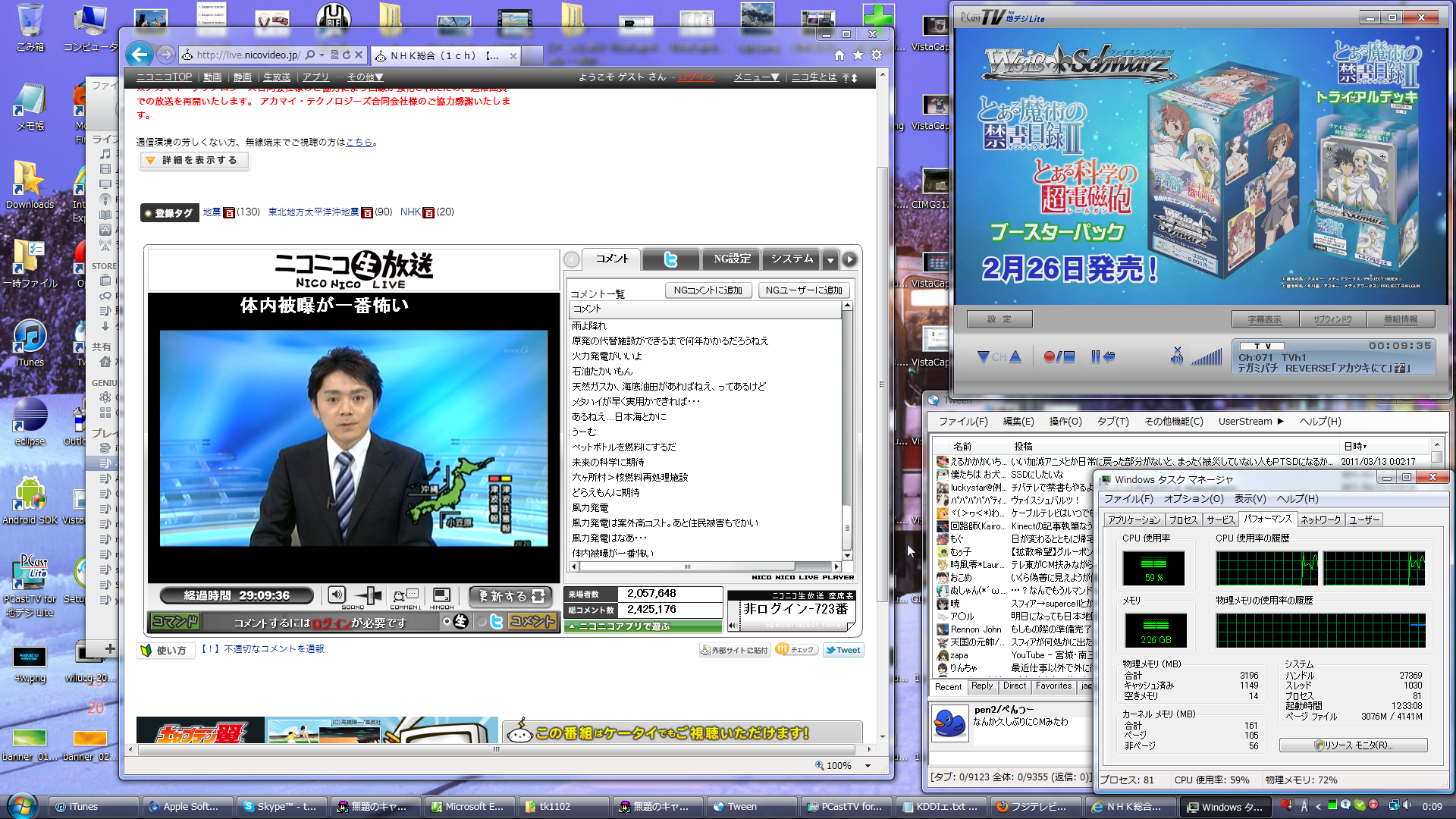Open the iTunes desktop icon
This screenshot has width=1456, height=819.
click(30, 344)
